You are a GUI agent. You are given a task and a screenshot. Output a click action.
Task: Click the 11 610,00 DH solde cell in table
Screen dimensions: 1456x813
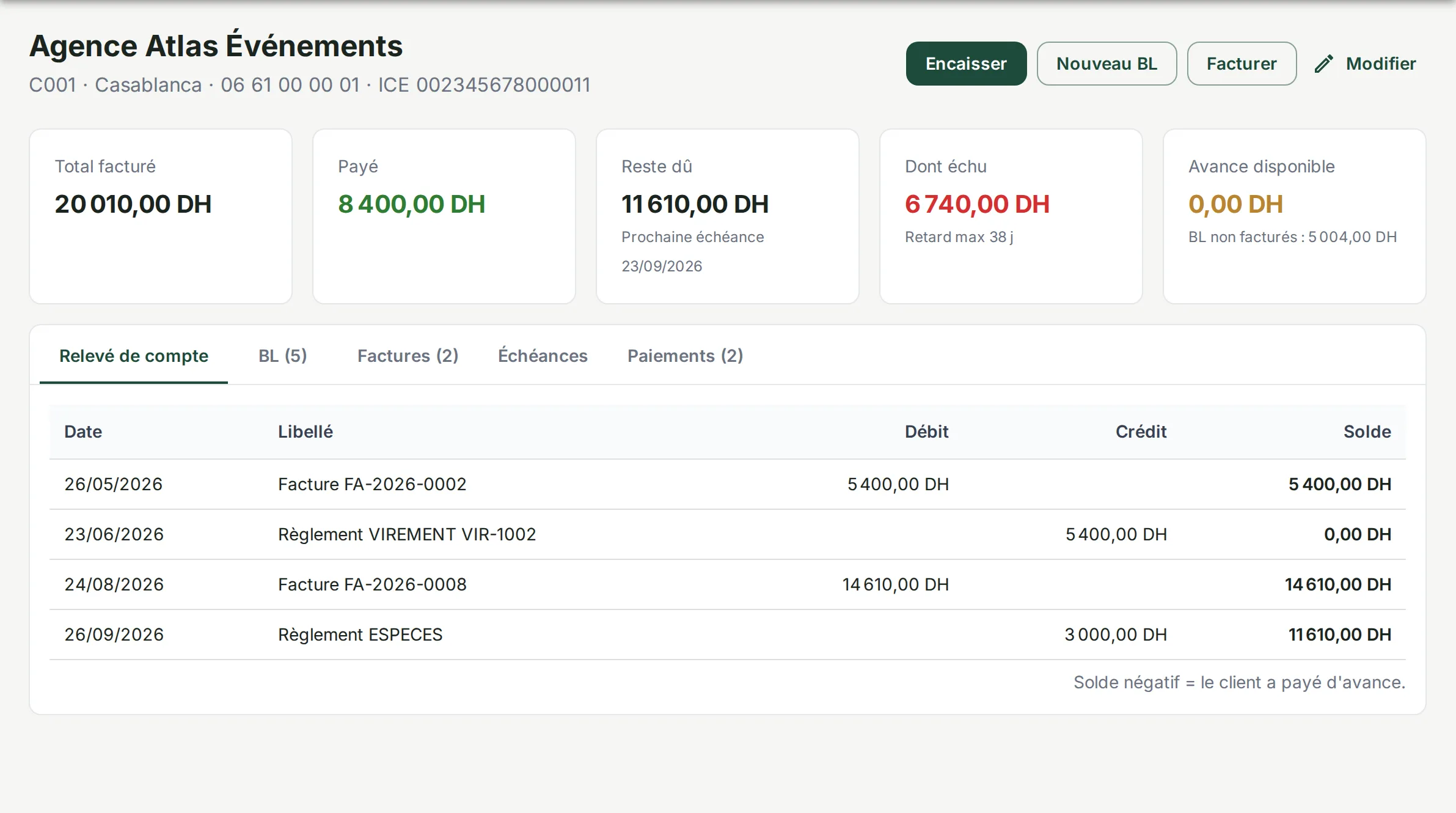(x=1340, y=635)
